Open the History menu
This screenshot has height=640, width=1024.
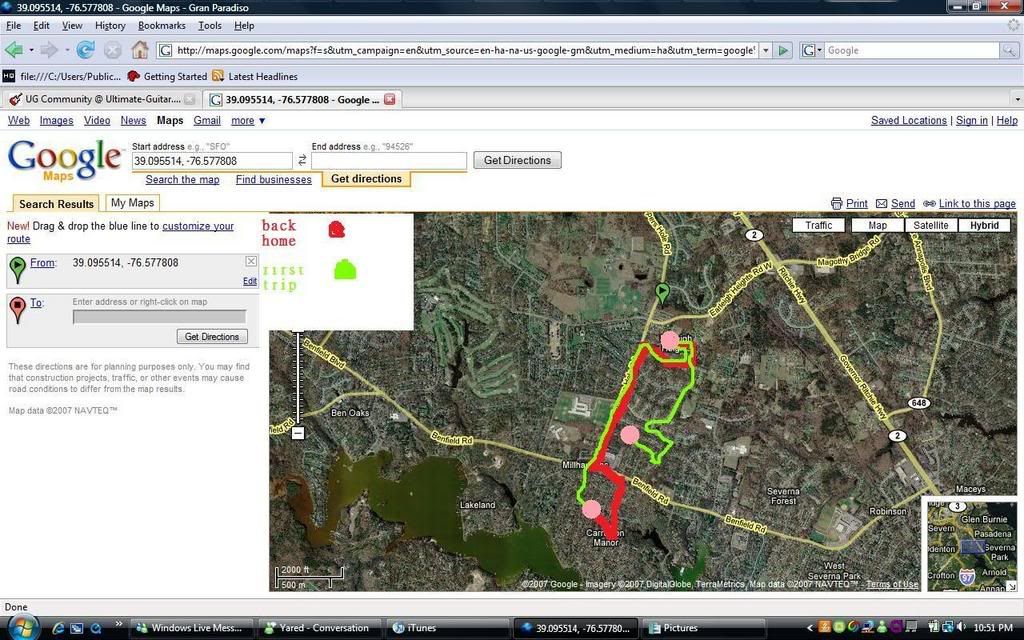[x=110, y=25]
